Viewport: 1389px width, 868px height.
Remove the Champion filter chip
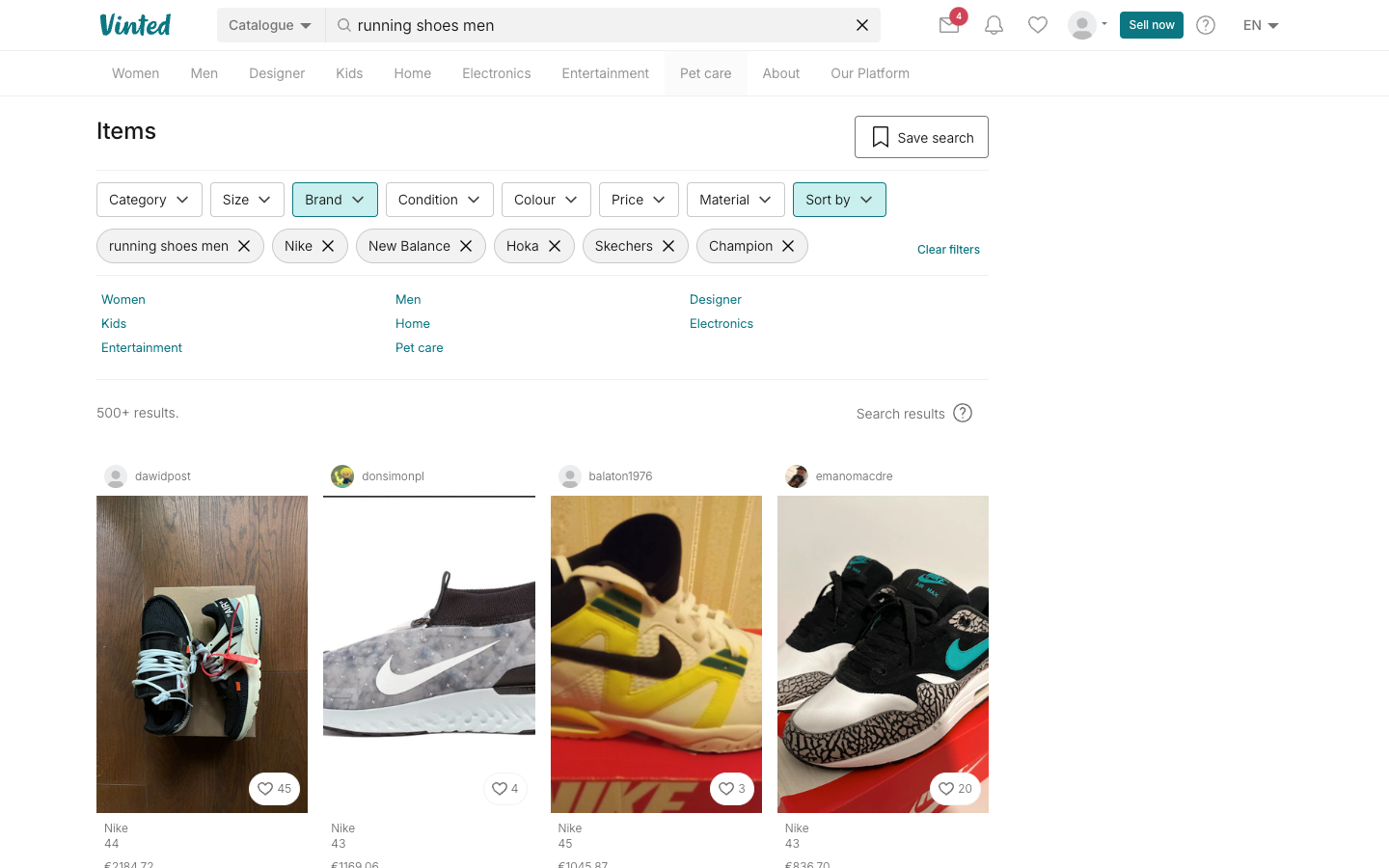coord(788,246)
